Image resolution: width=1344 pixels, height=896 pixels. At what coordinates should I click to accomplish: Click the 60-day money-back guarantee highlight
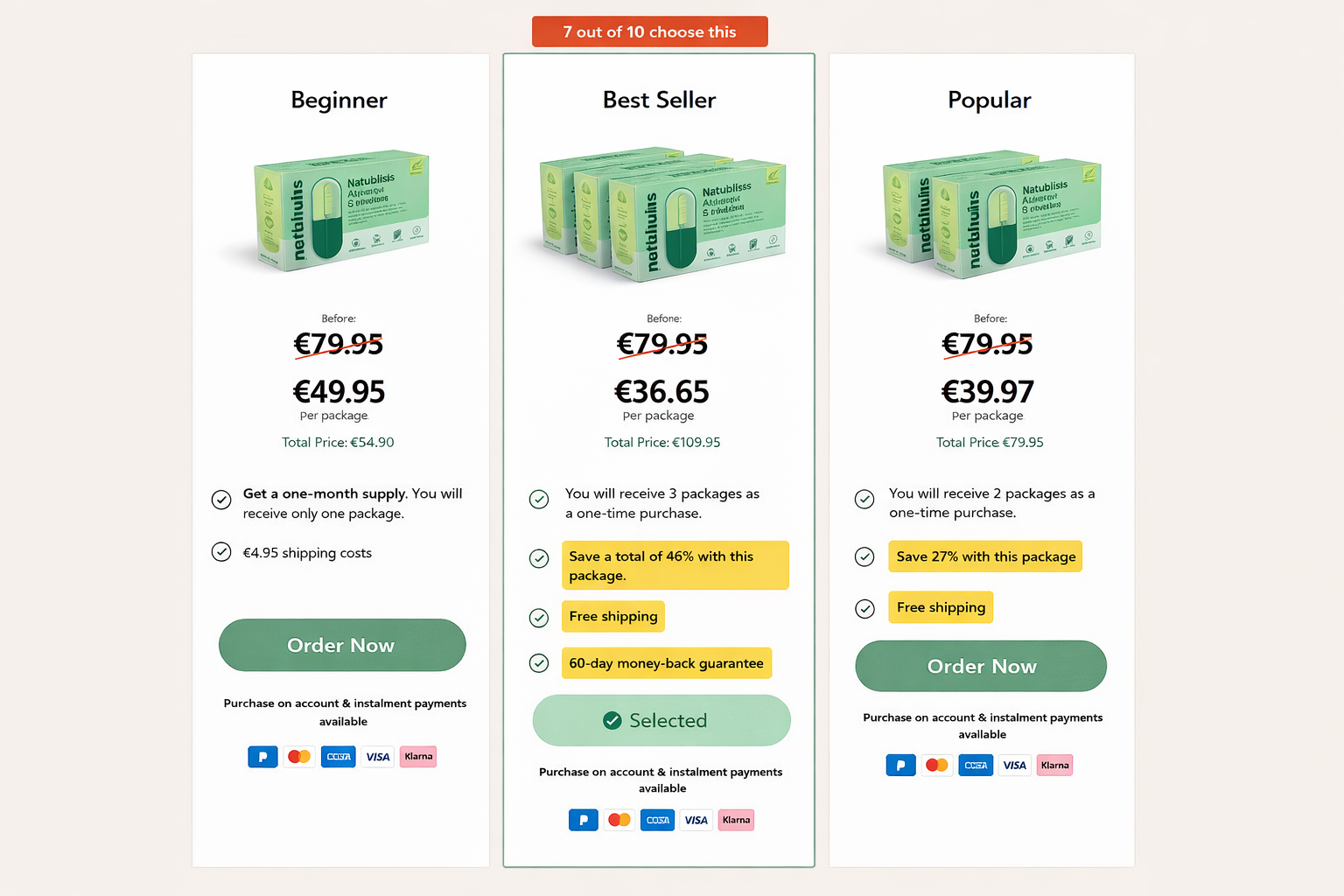666,663
